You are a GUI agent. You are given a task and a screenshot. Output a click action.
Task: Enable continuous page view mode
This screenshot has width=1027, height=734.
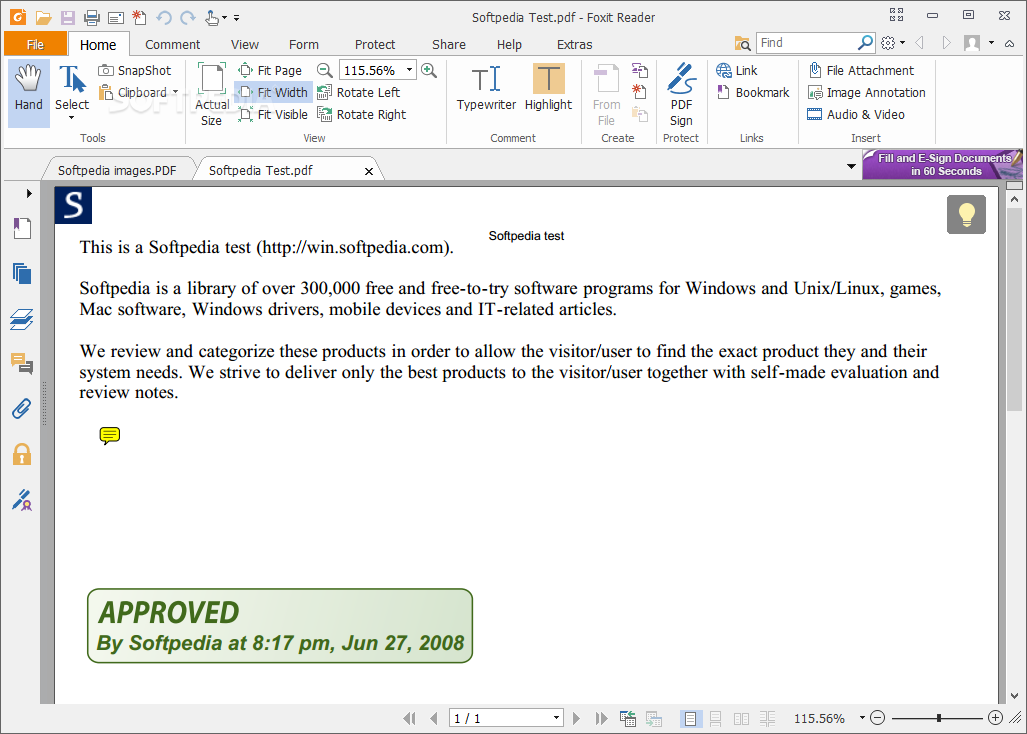pos(715,718)
